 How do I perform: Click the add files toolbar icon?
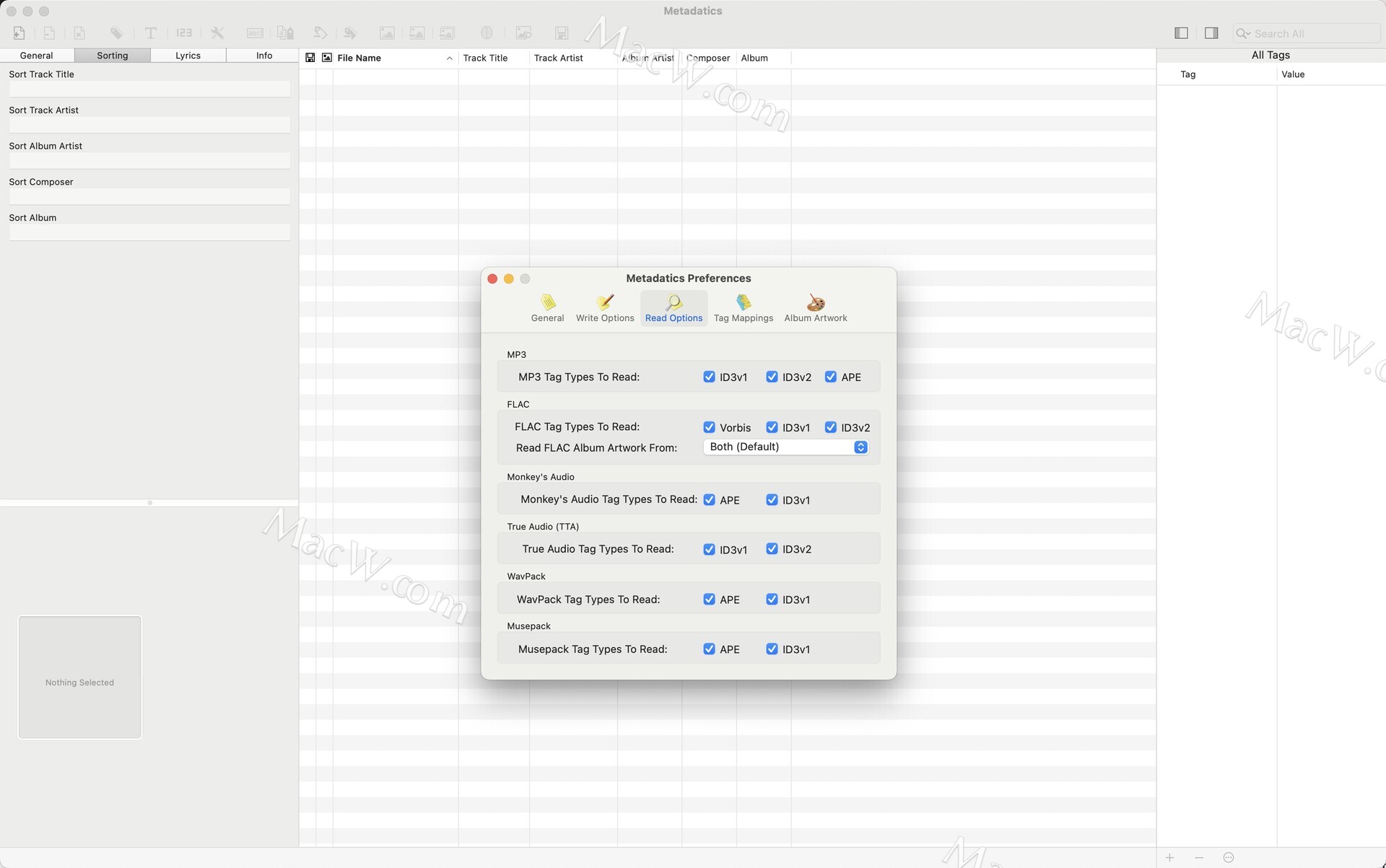pyautogui.click(x=19, y=33)
